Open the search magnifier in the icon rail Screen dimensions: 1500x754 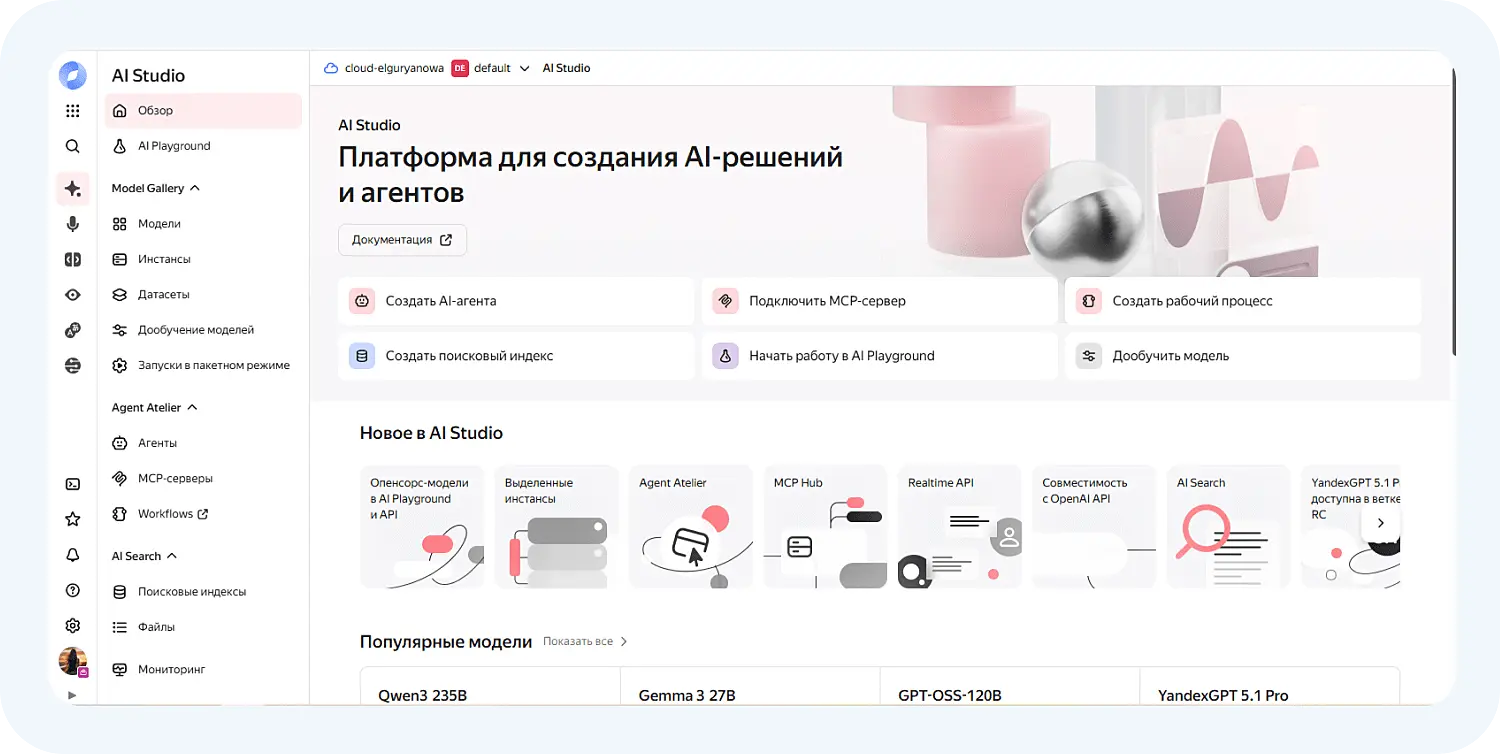(72, 145)
